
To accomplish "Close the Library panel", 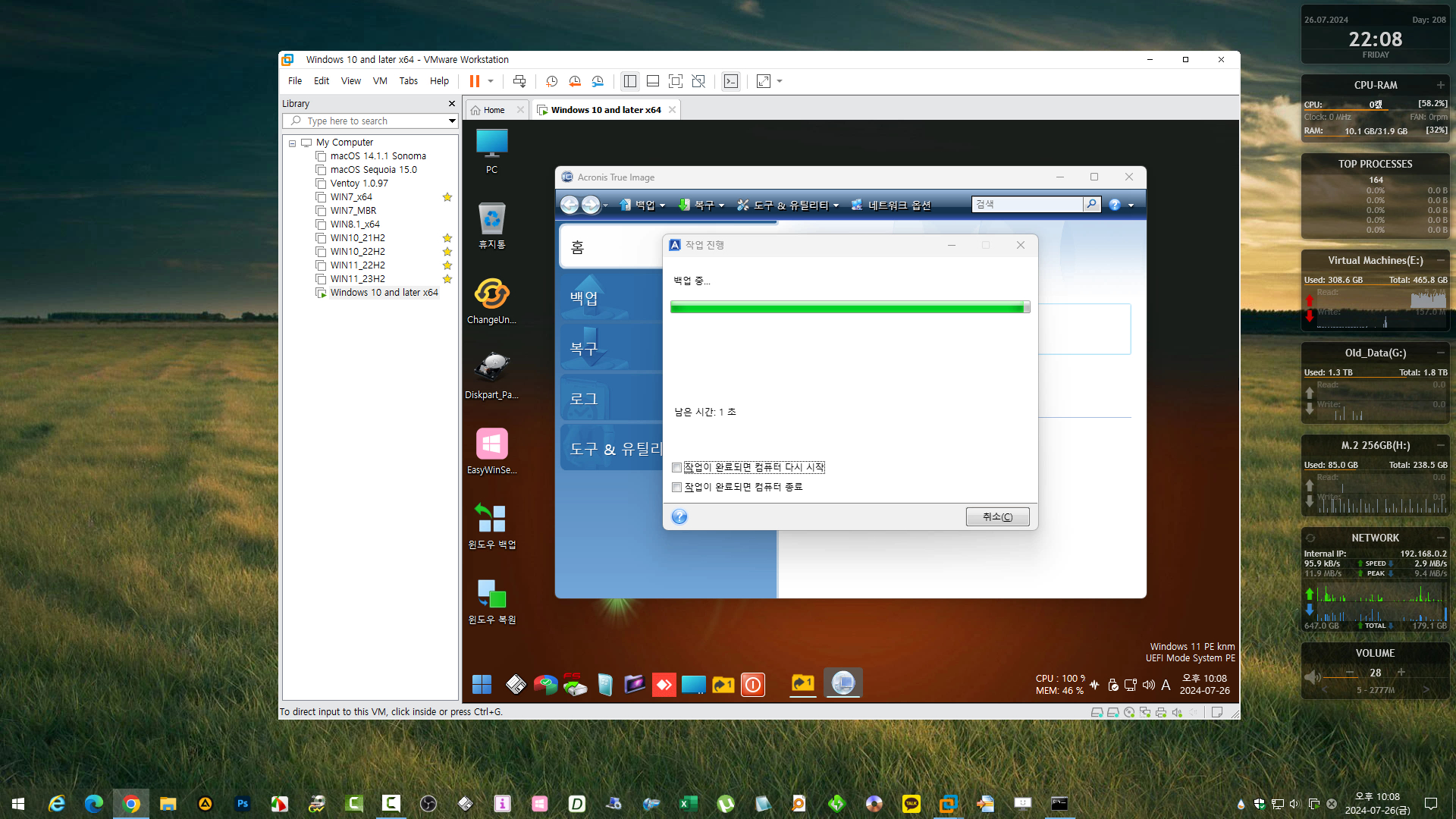I will click(x=452, y=104).
